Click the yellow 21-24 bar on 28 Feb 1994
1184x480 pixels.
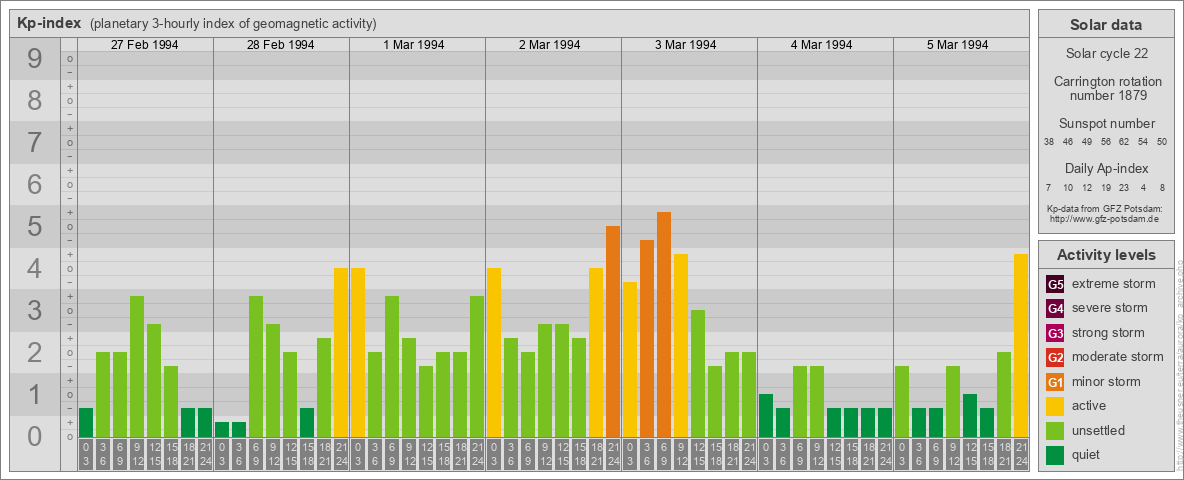341,352
